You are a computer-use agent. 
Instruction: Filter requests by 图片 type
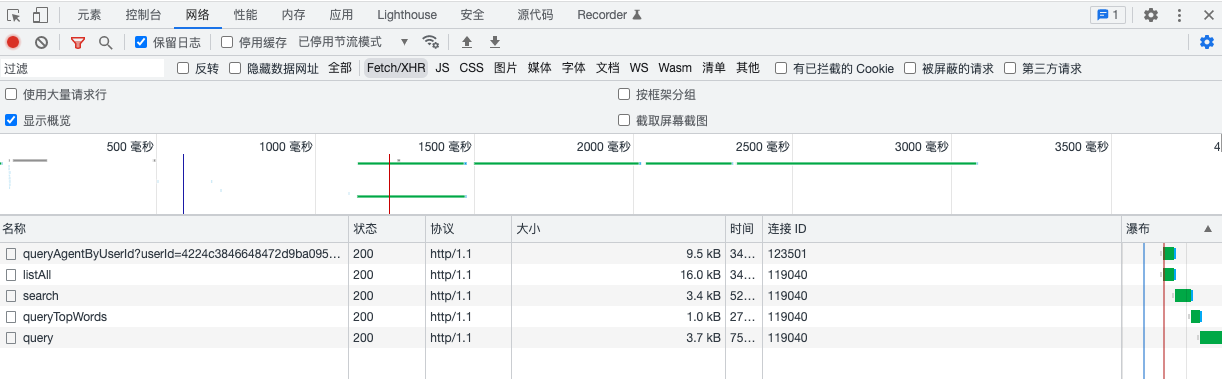point(505,68)
